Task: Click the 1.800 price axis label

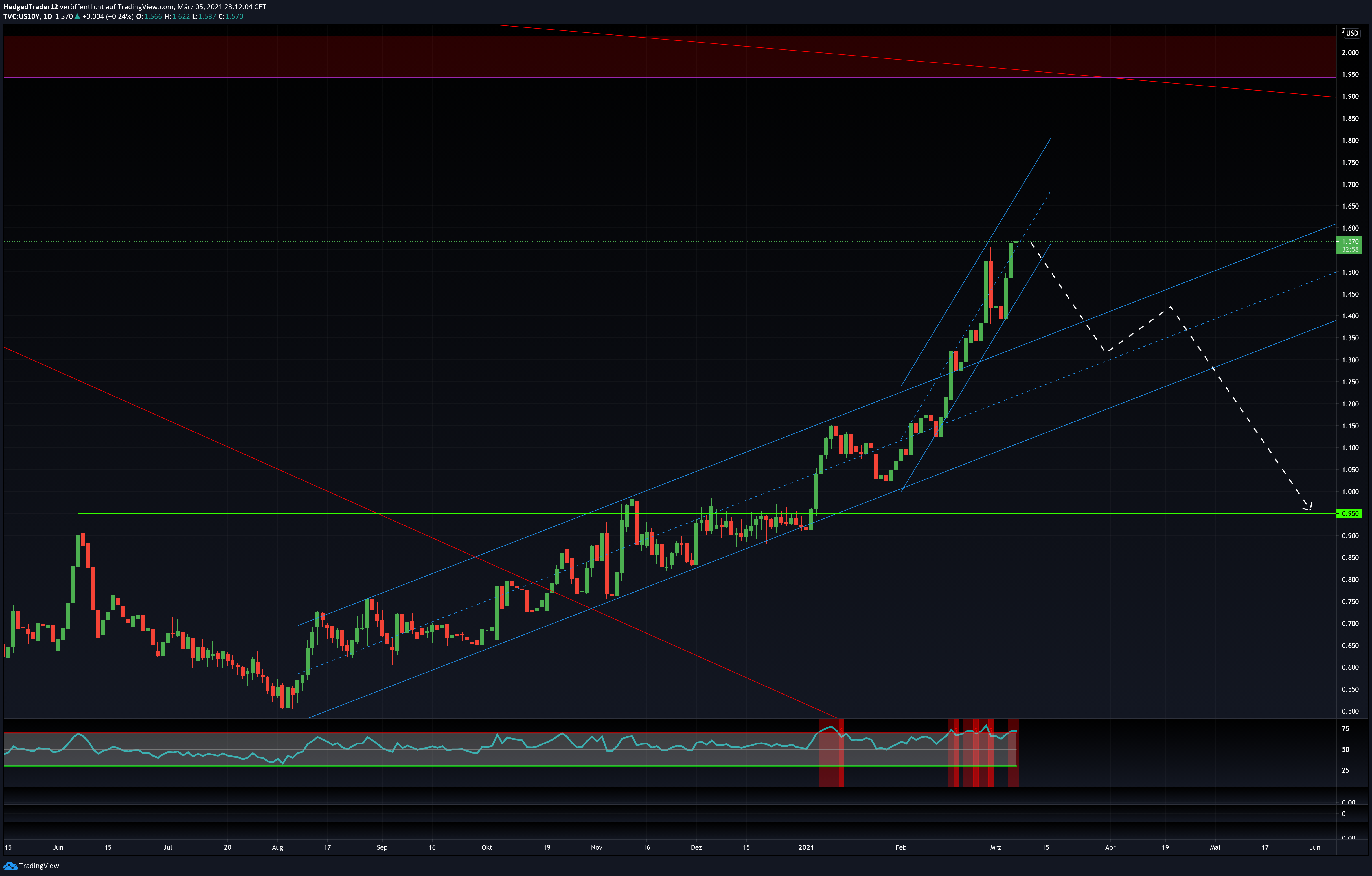Action: point(1350,140)
